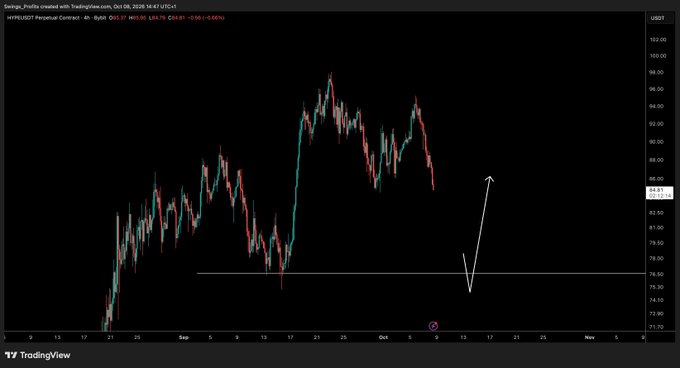Screen dimensions: 680x368
Task: Click the 81.00 price axis label
Action: coord(657,228)
